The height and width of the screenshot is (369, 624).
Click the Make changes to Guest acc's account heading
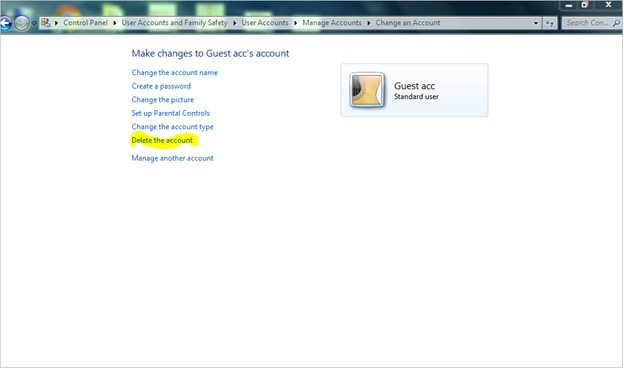[x=210, y=53]
